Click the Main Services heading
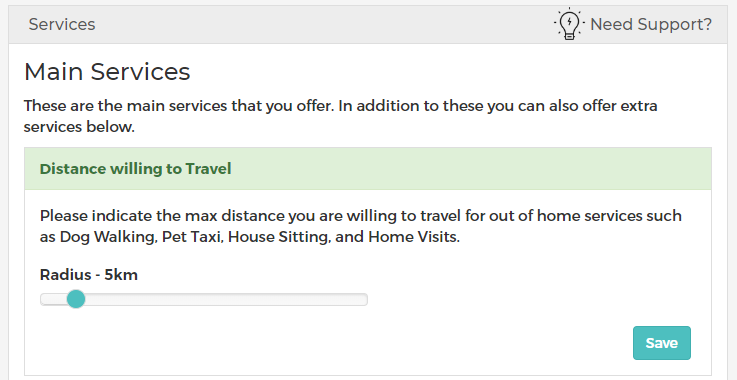737x380 pixels. (x=107, y=72)
